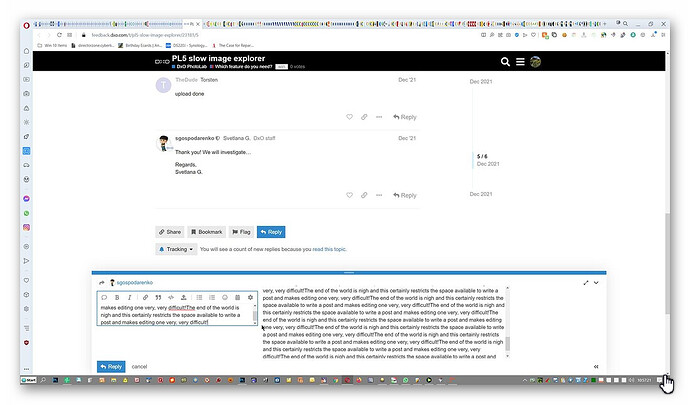Insert a blockquote with the quote icon
The width and height of the screenshot is (690, 405).
pyautogui.click(x=158, y=298)
